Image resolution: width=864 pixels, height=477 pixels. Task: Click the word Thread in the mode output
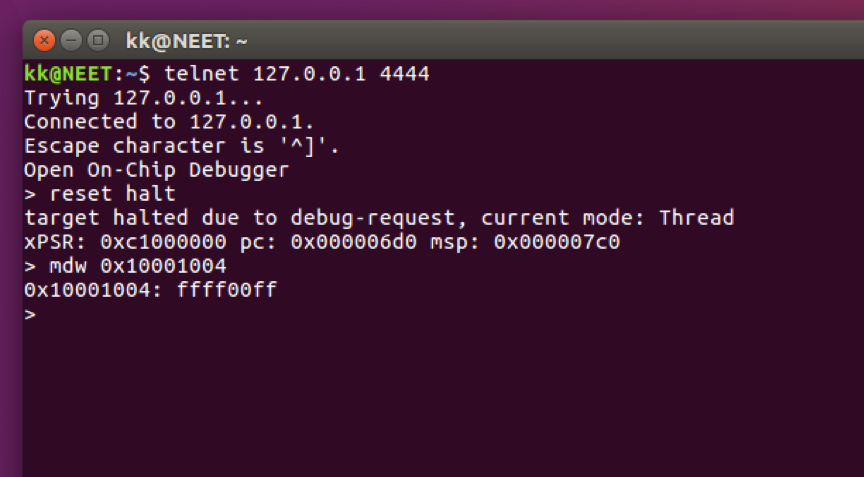tap(696, 218)
